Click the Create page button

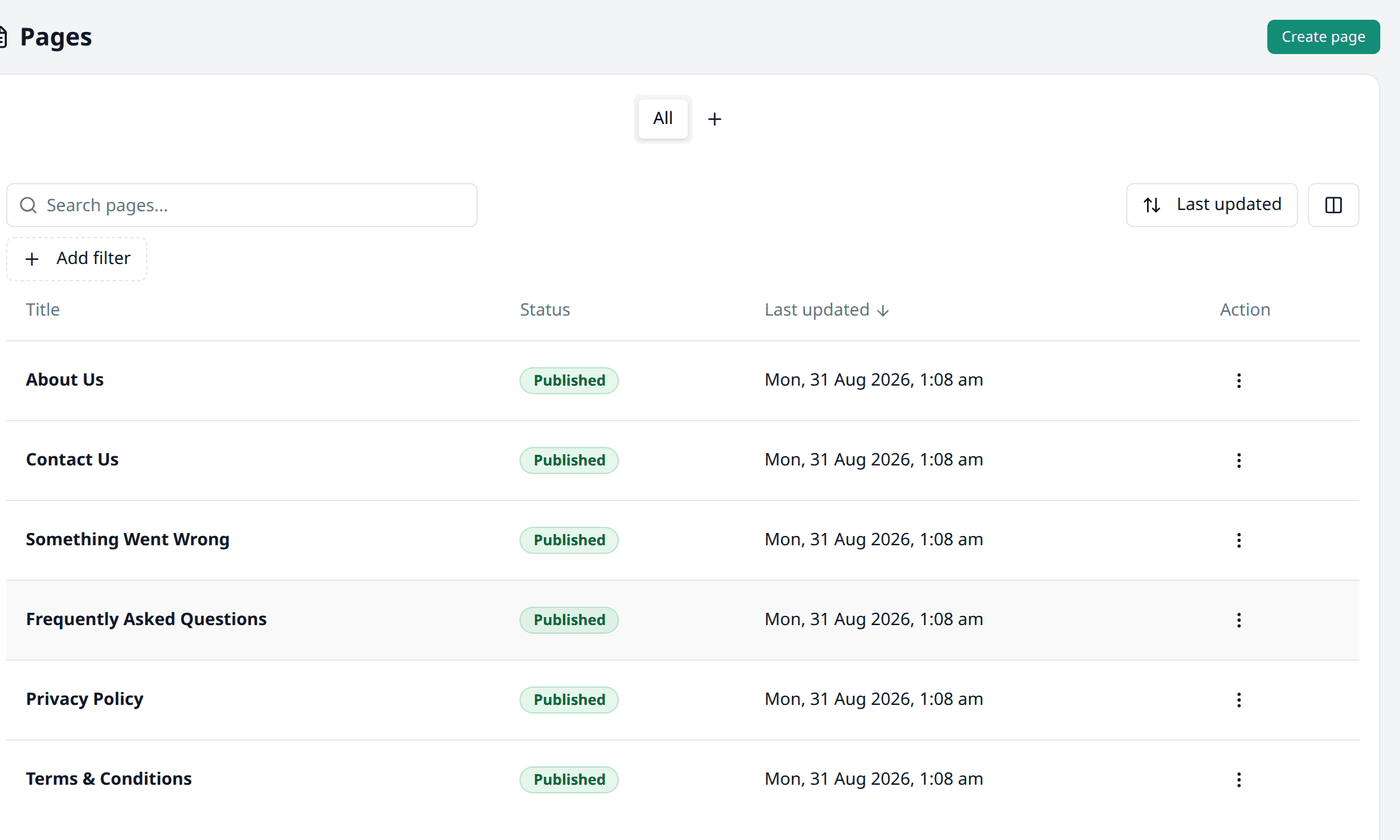click(x=1323, y=37)
